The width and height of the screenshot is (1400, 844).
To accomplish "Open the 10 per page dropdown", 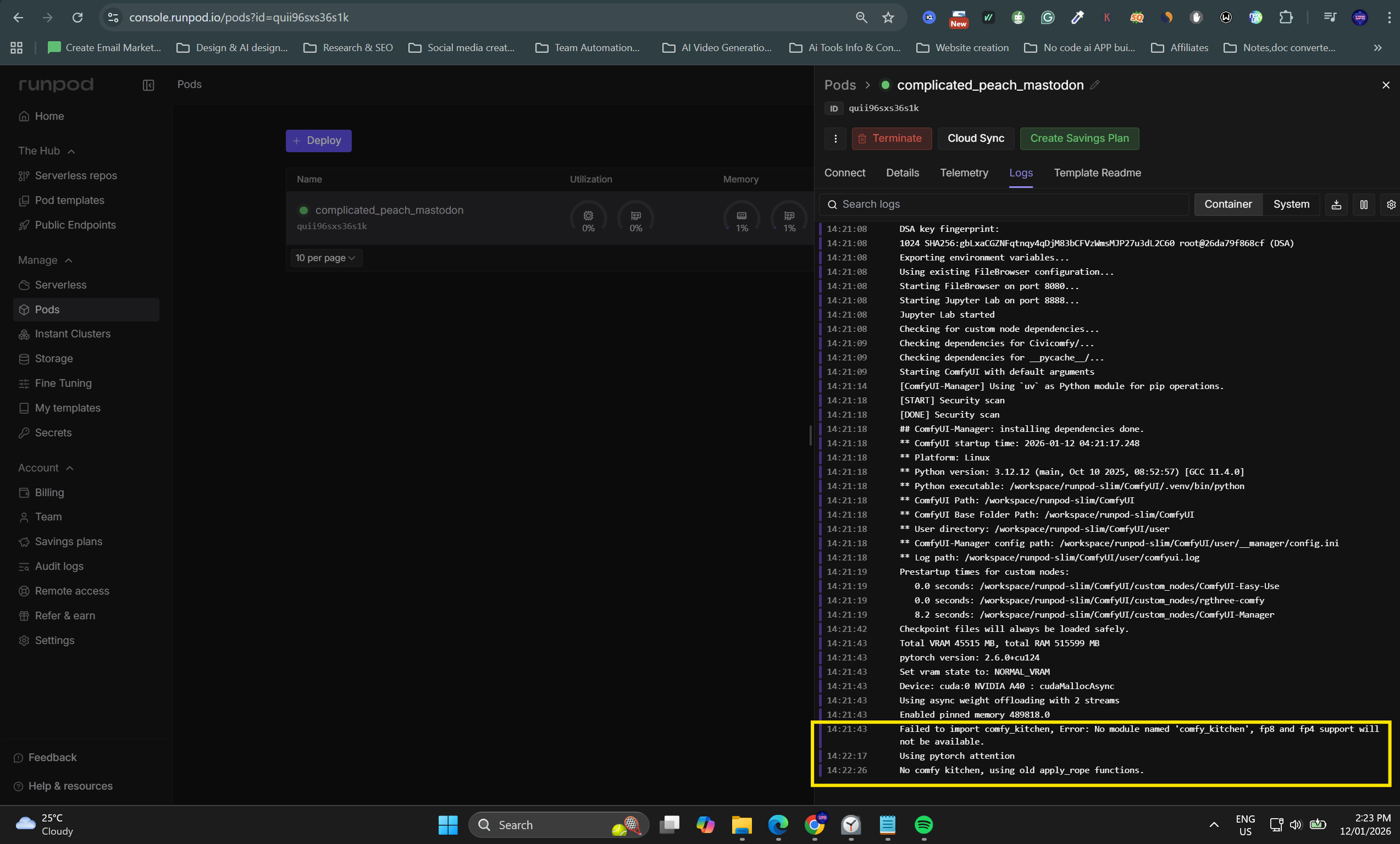I will 325,258.
